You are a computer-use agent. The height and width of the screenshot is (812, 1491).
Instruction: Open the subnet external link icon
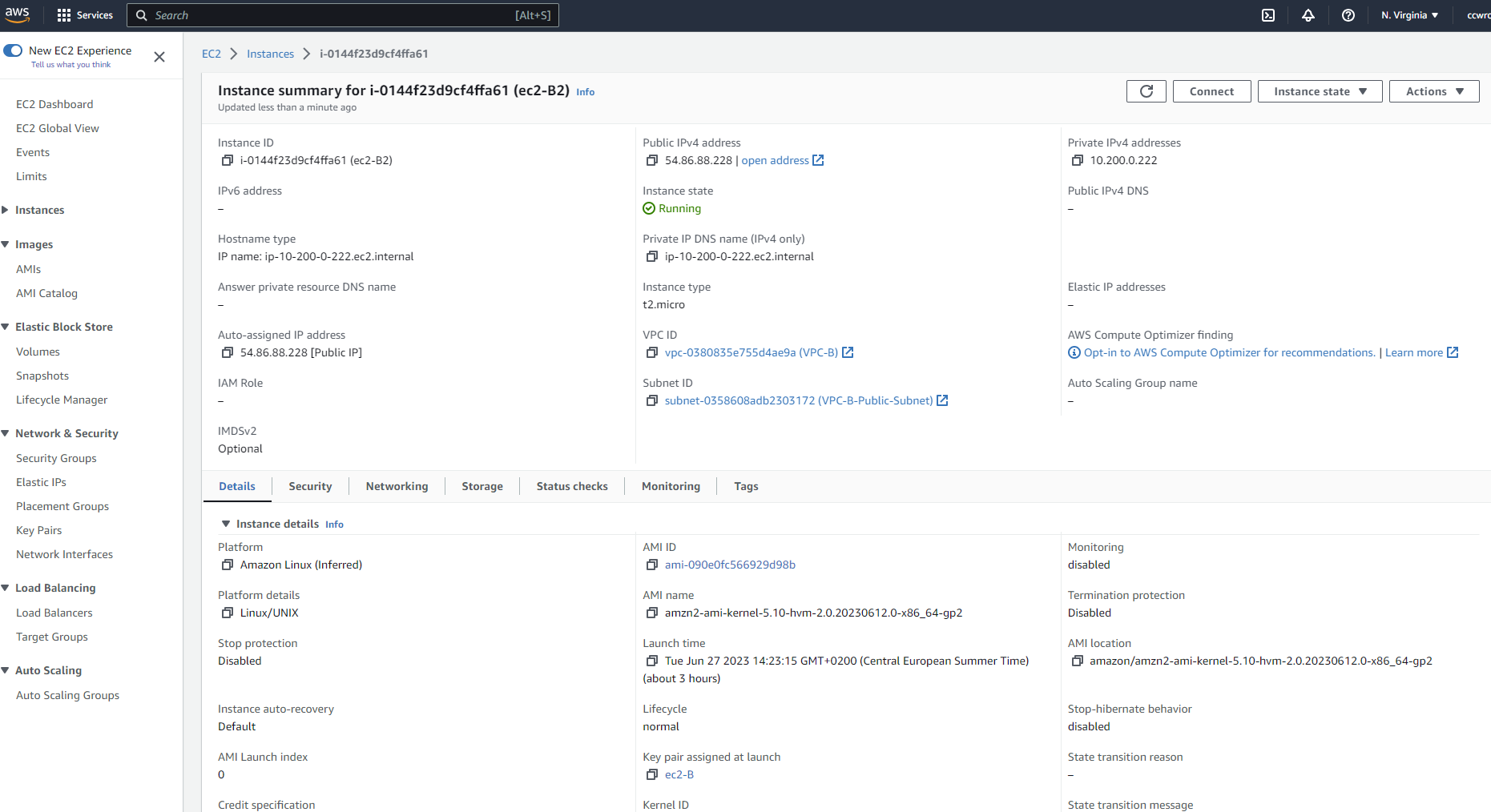point(942,400)
